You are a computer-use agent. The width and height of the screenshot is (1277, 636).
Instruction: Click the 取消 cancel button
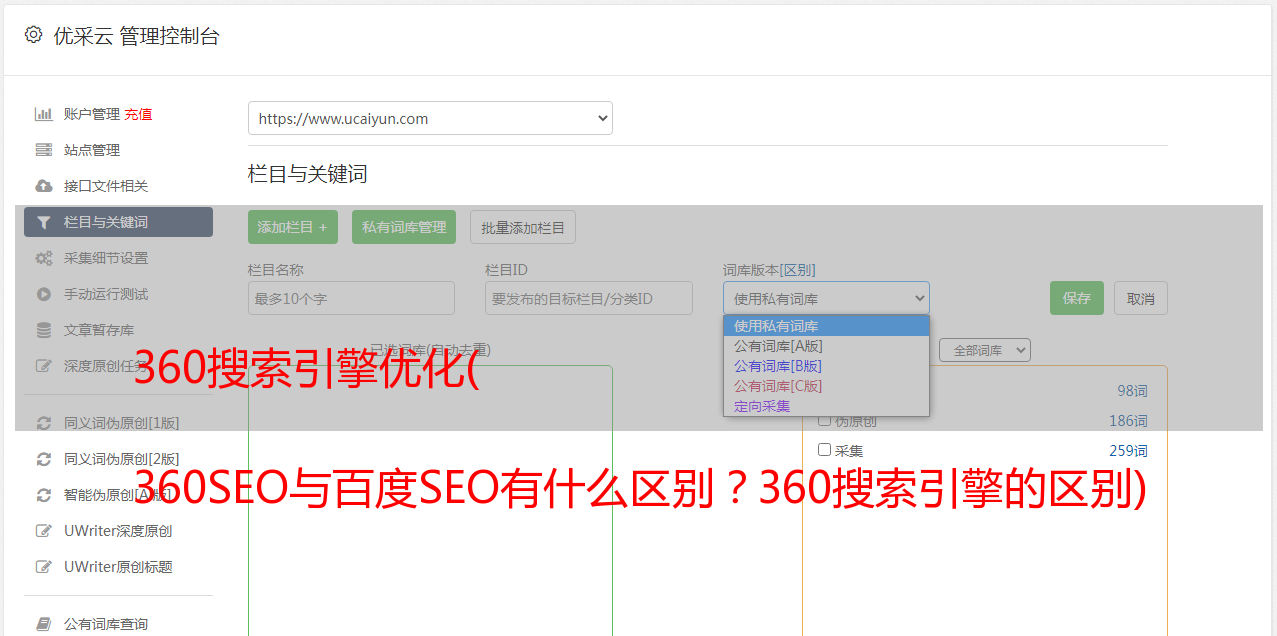(1141, 298)
